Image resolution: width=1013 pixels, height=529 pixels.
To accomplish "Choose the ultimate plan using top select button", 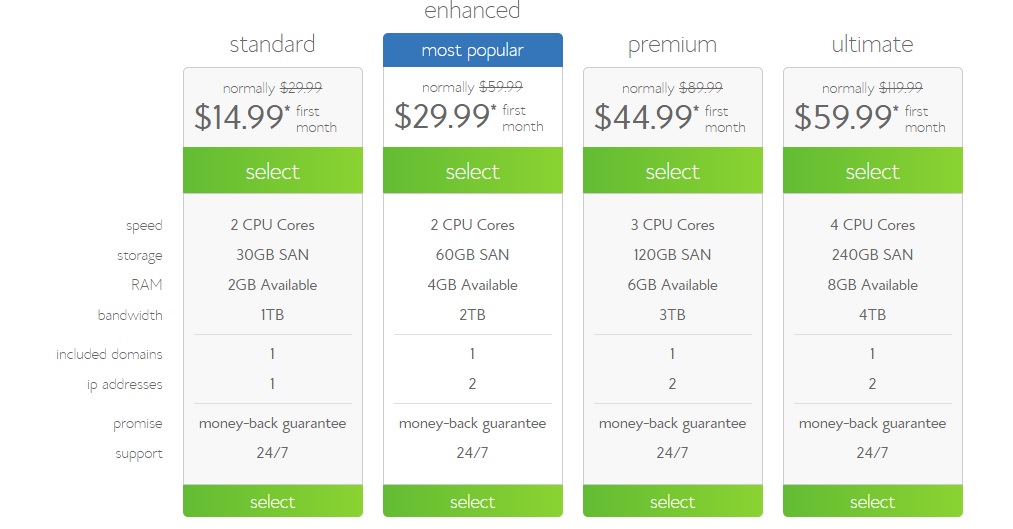I will tap(872, 171).
